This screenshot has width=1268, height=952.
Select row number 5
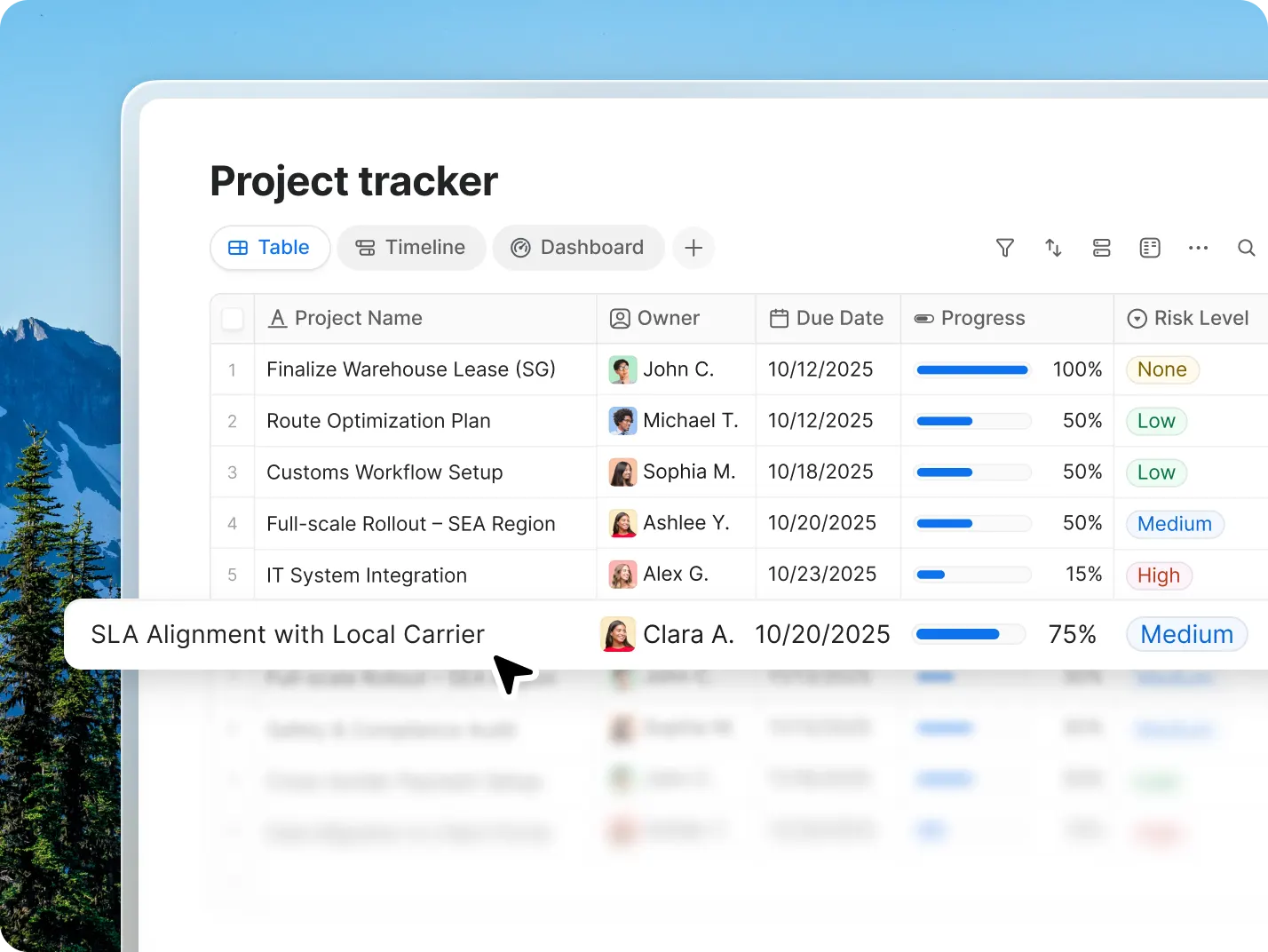point(233,575)
